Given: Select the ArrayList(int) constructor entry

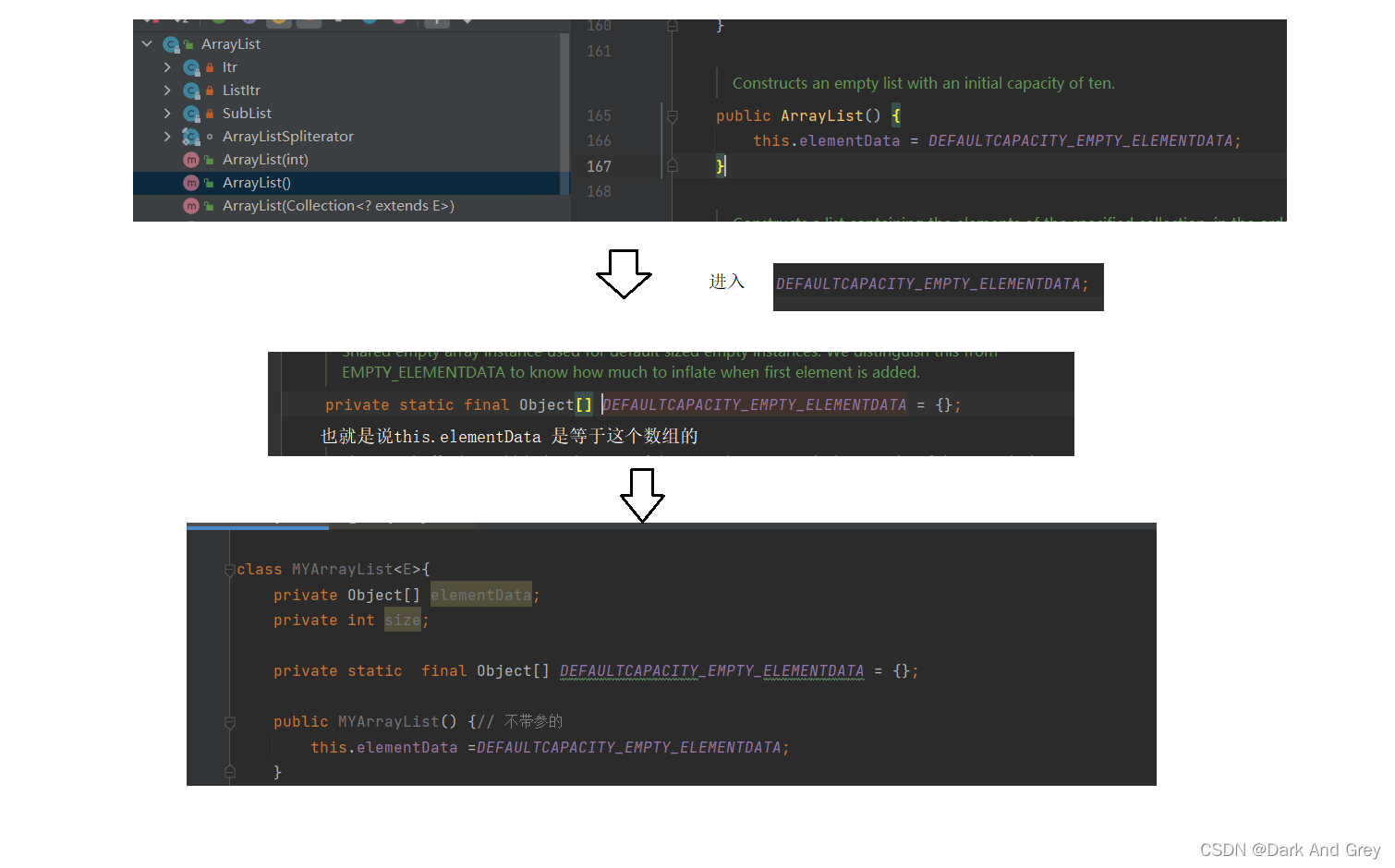Looking at the screenshot, I should coord(265,160).
